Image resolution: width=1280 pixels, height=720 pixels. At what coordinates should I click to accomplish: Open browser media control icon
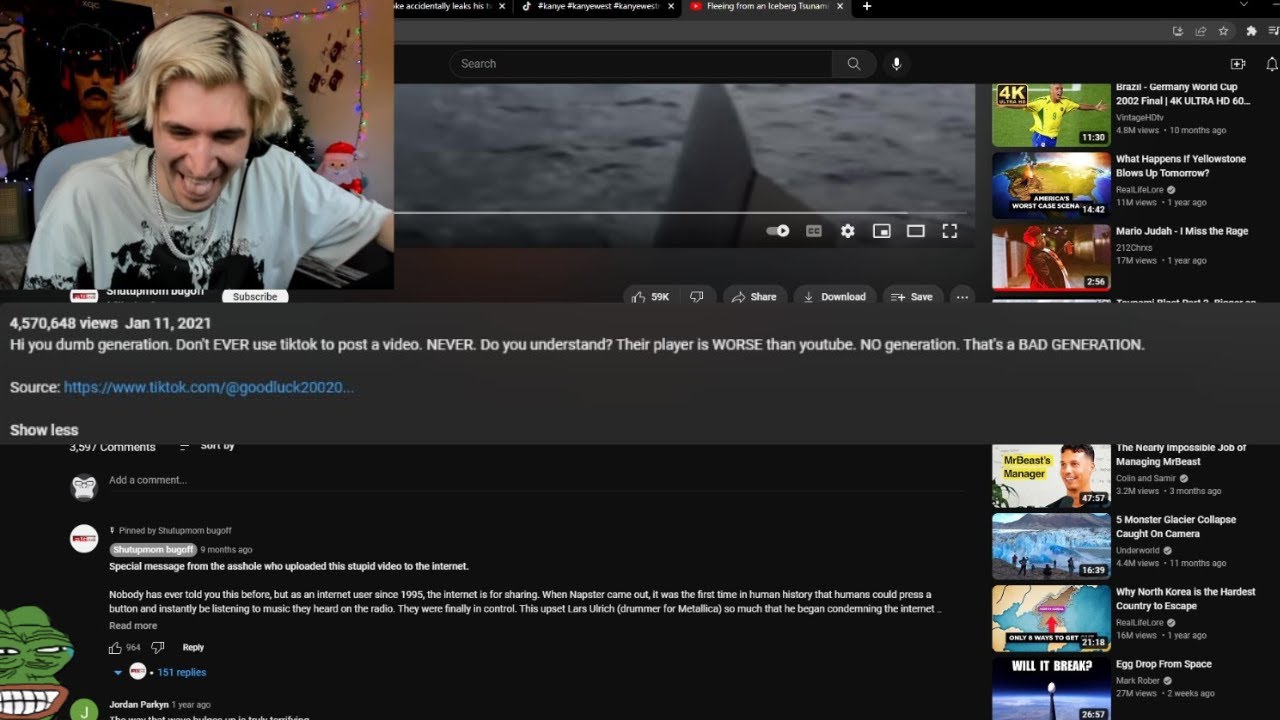[x=1272, y=31]
